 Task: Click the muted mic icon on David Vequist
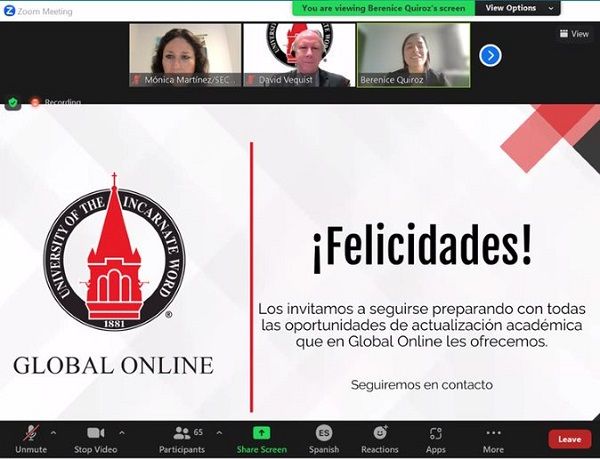point(251,80)
